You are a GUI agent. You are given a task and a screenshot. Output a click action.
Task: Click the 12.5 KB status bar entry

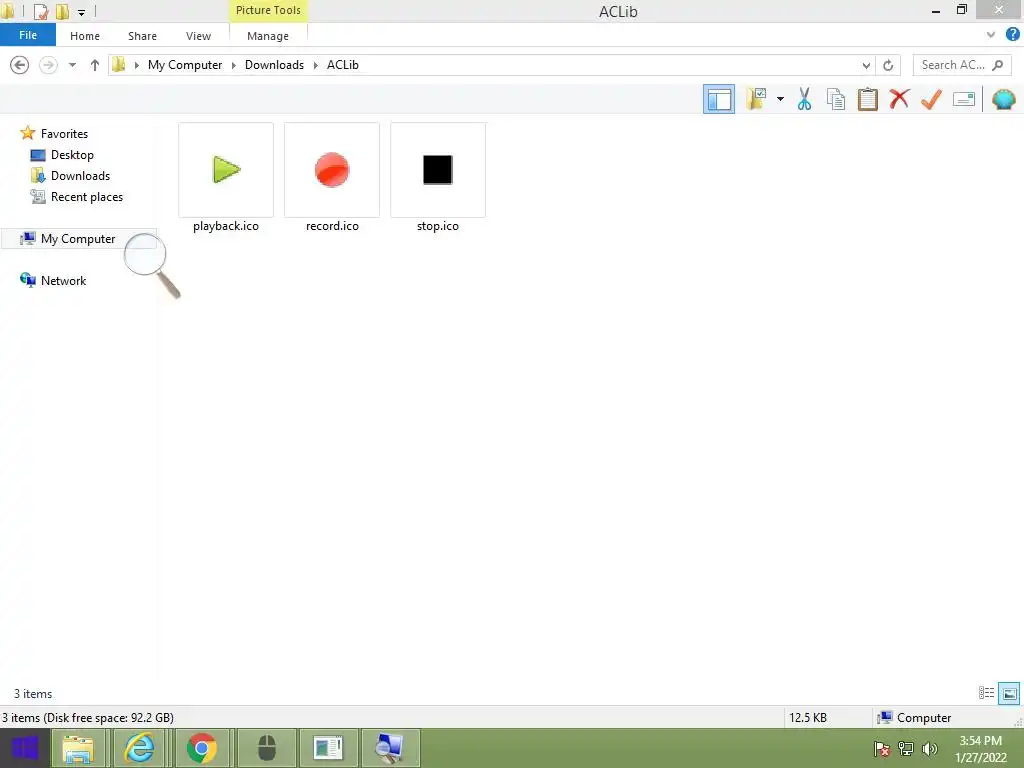click(x=808, y=718)
